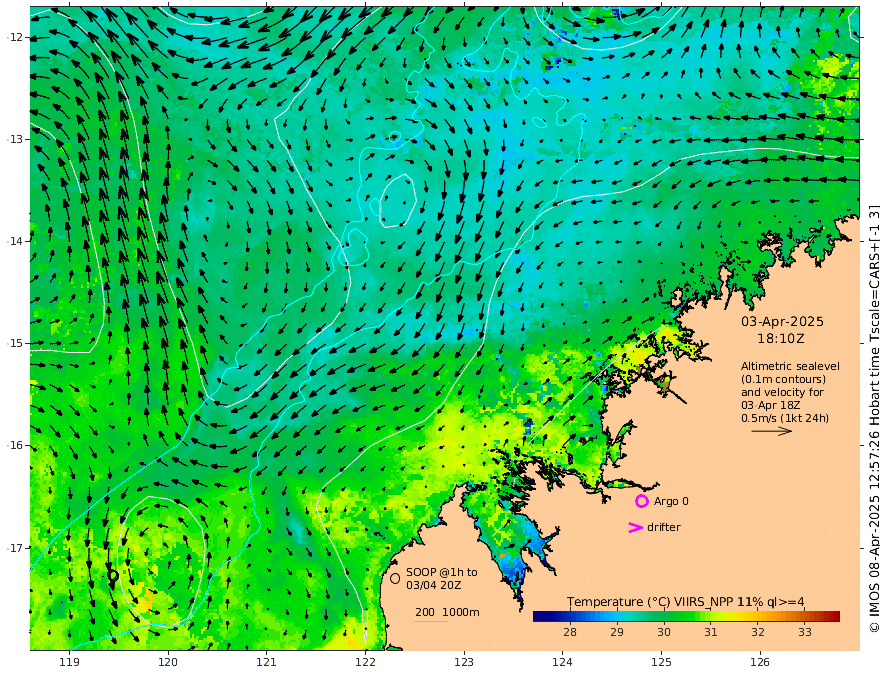
Task: Click the latitude axis label -16
Action: click(15, 445)
